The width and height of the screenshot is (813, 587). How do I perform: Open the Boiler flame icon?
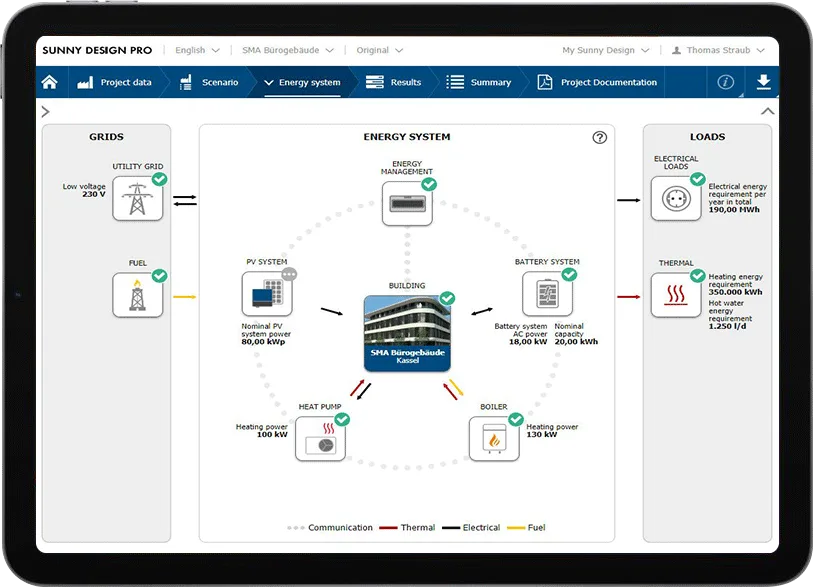click(494, 439)
